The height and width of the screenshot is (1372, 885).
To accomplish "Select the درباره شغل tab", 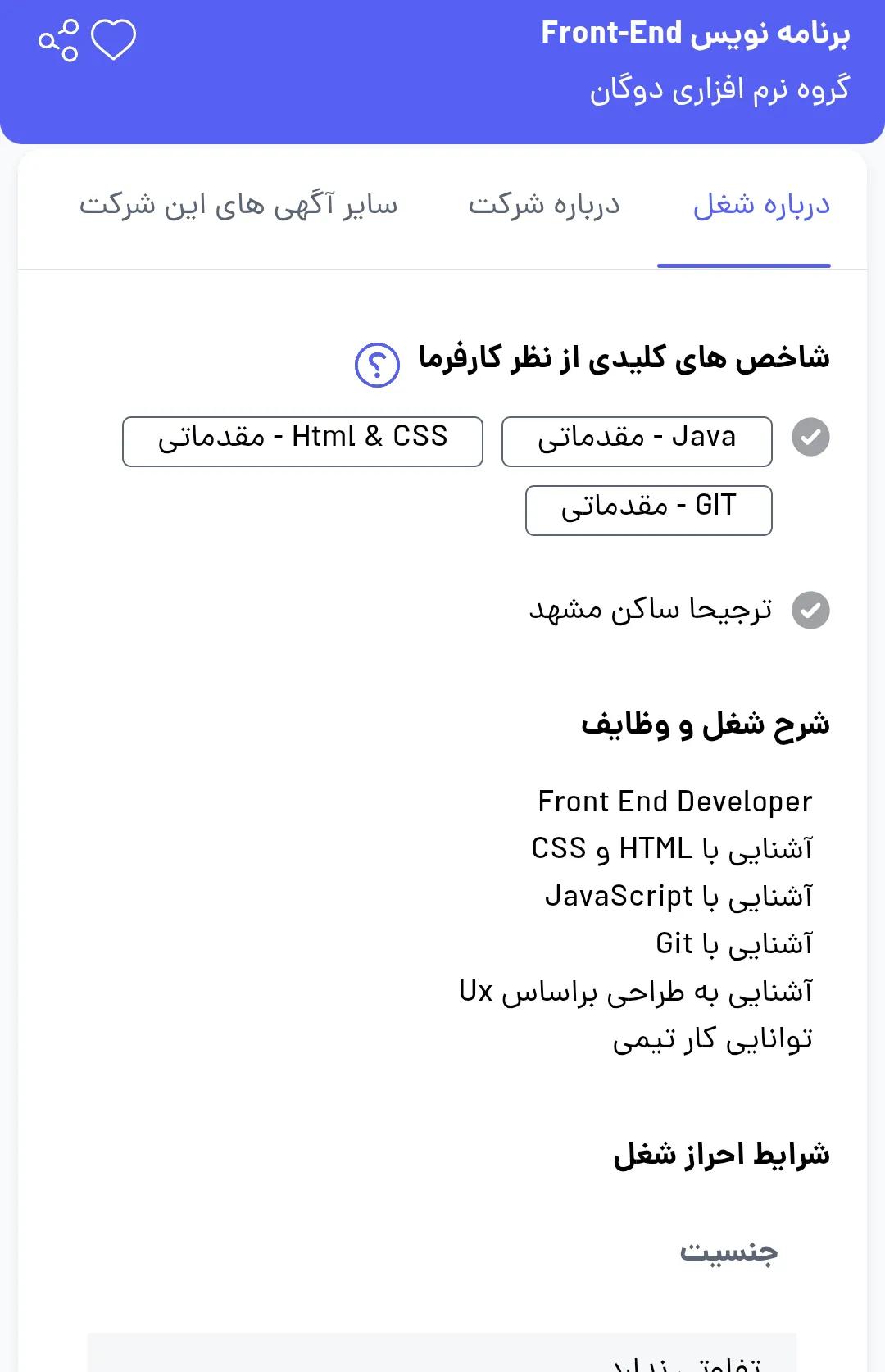I will coord(742,205).
